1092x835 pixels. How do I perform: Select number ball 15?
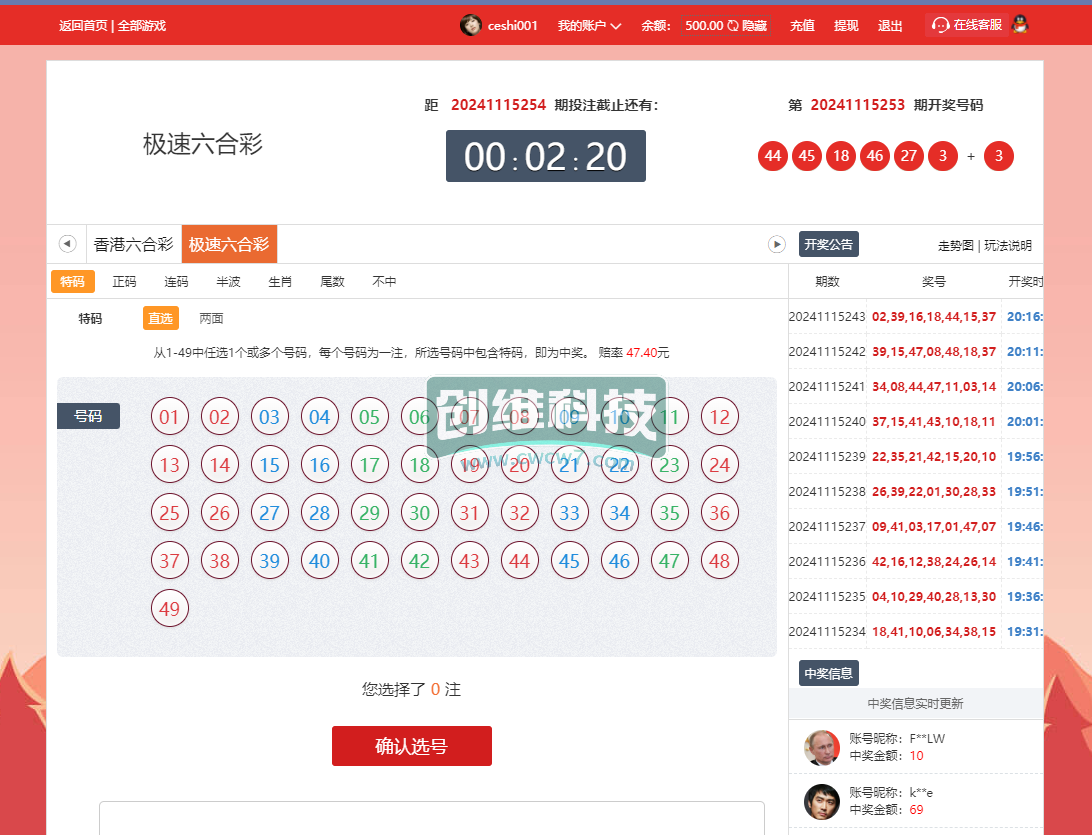(x=270, y=465)
